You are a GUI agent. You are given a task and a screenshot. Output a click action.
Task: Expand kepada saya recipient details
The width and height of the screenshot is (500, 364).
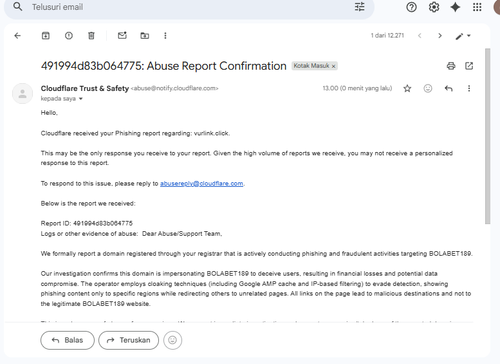tap(81, 99)
